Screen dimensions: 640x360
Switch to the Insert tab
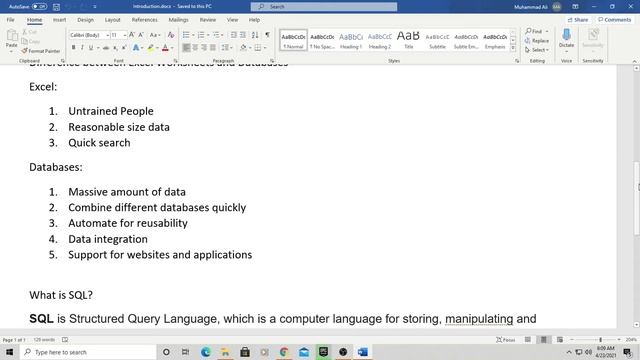coord(59,20)
